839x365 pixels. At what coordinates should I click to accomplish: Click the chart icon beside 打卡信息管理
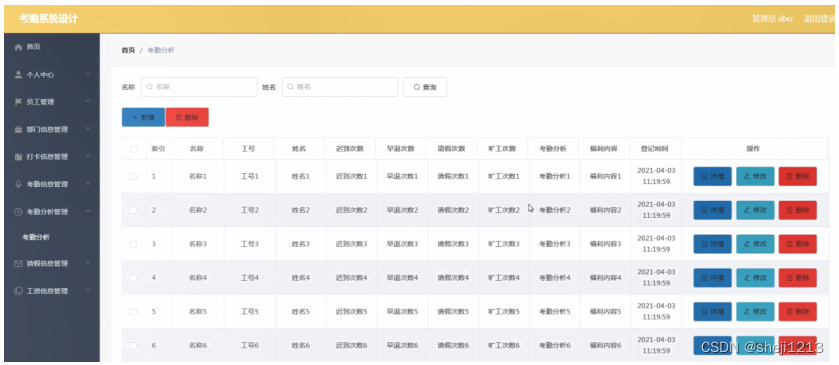coord(18,157)
